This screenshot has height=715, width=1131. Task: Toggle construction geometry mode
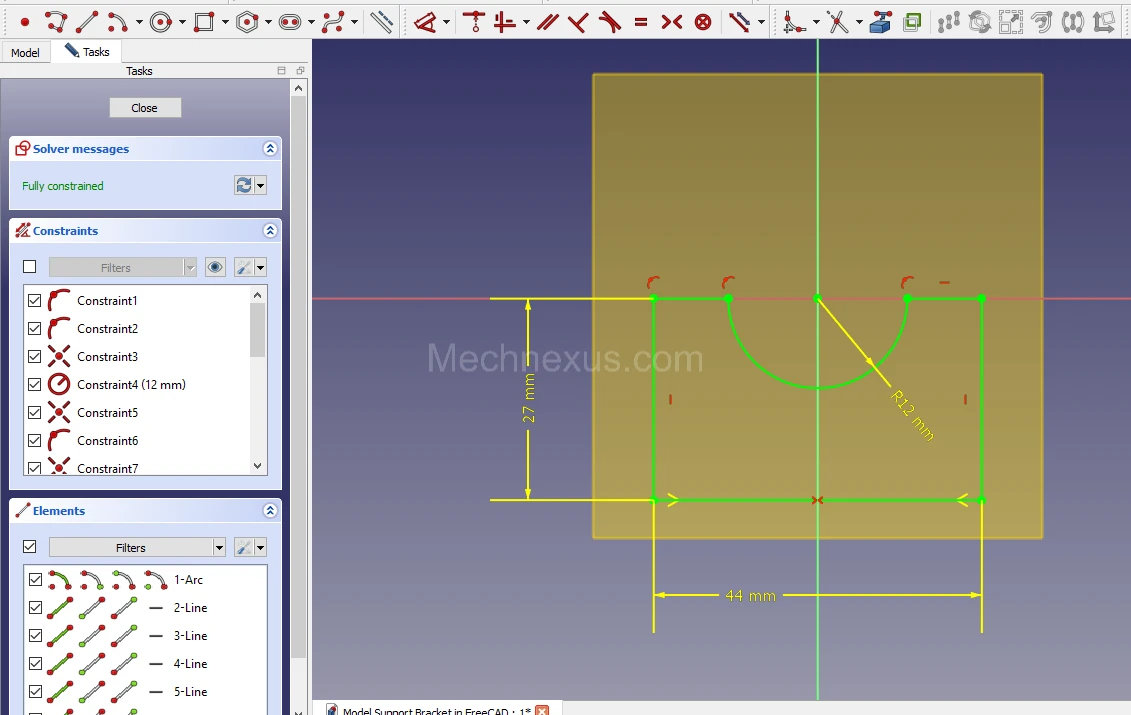click(381, 21)
